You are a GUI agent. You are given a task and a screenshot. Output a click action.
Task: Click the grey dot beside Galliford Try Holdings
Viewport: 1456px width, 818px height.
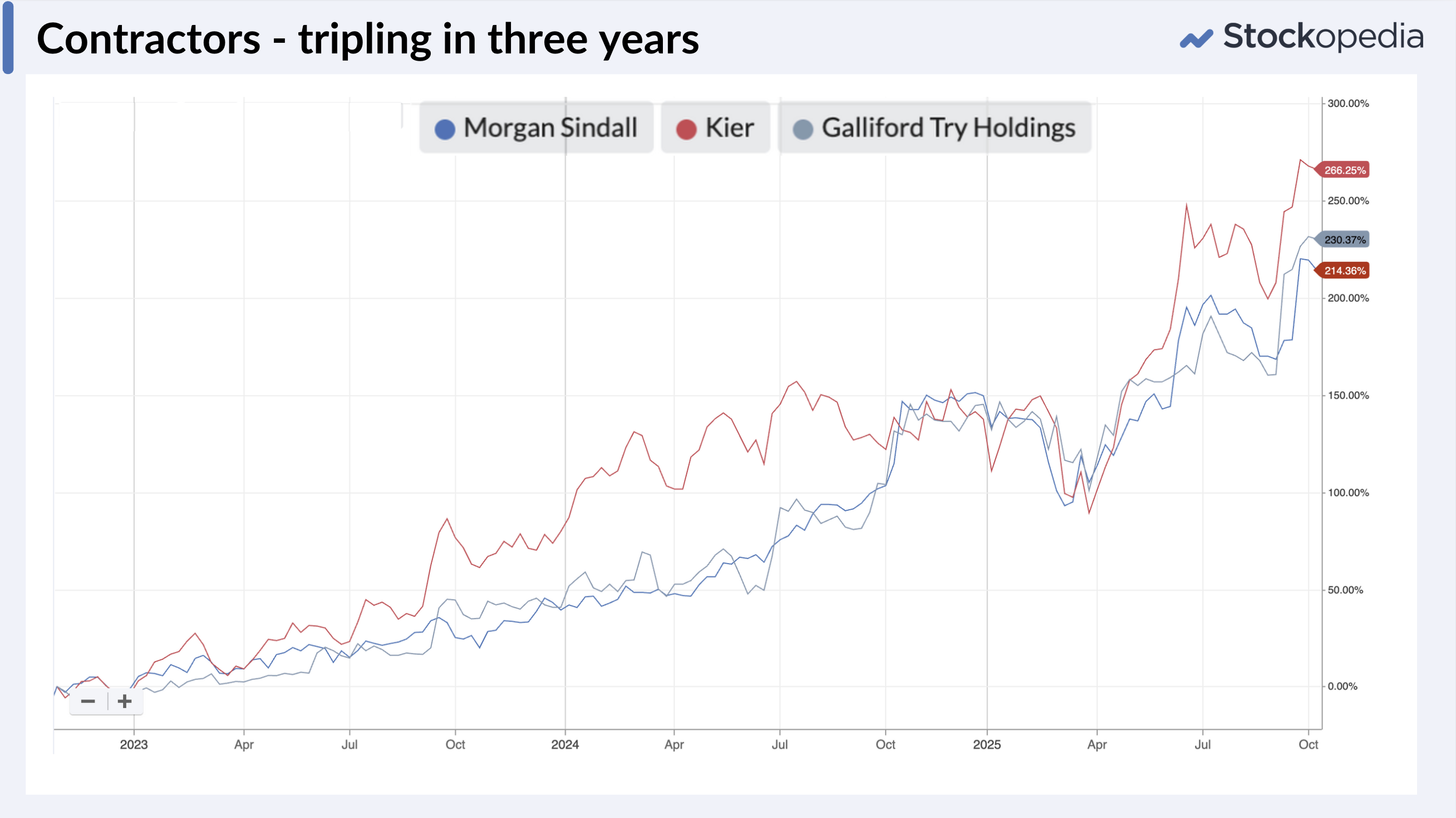(803, 129)
